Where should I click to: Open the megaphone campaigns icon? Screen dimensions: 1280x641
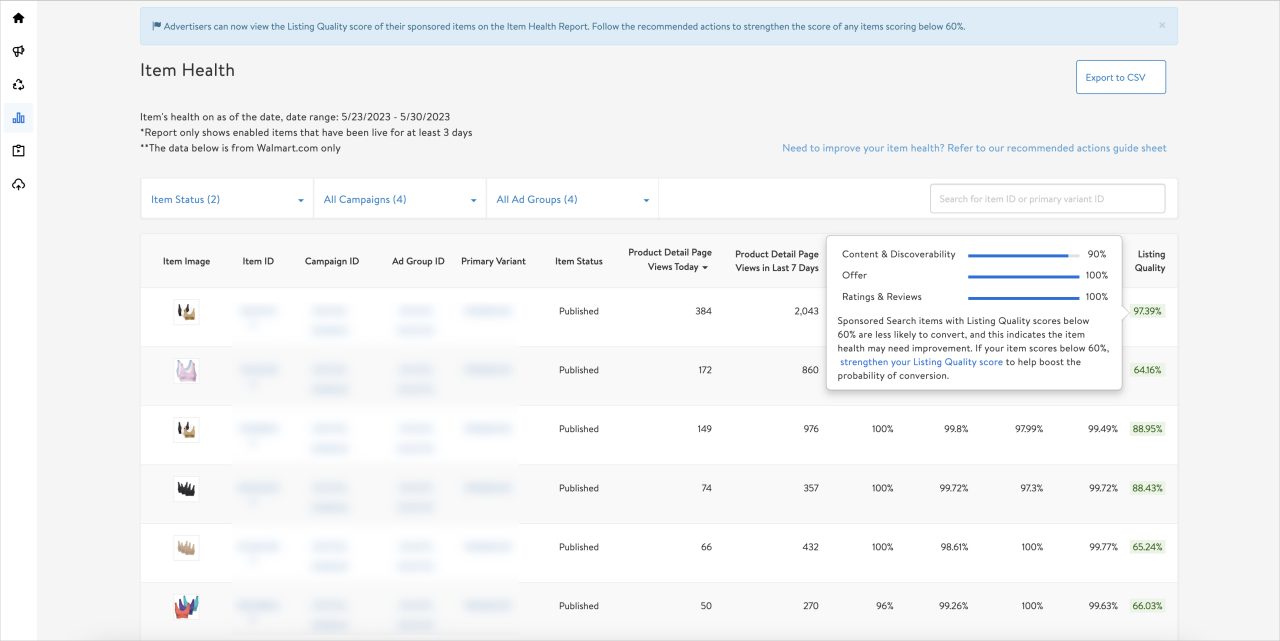pos(18,51)
